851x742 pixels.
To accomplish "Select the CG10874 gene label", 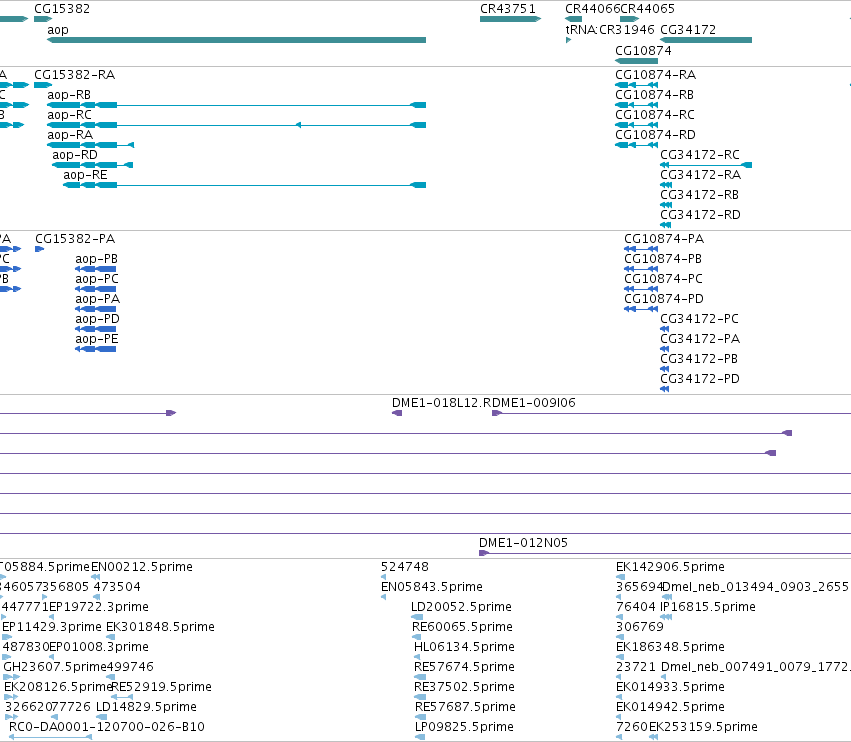I will tap(643, 50).
